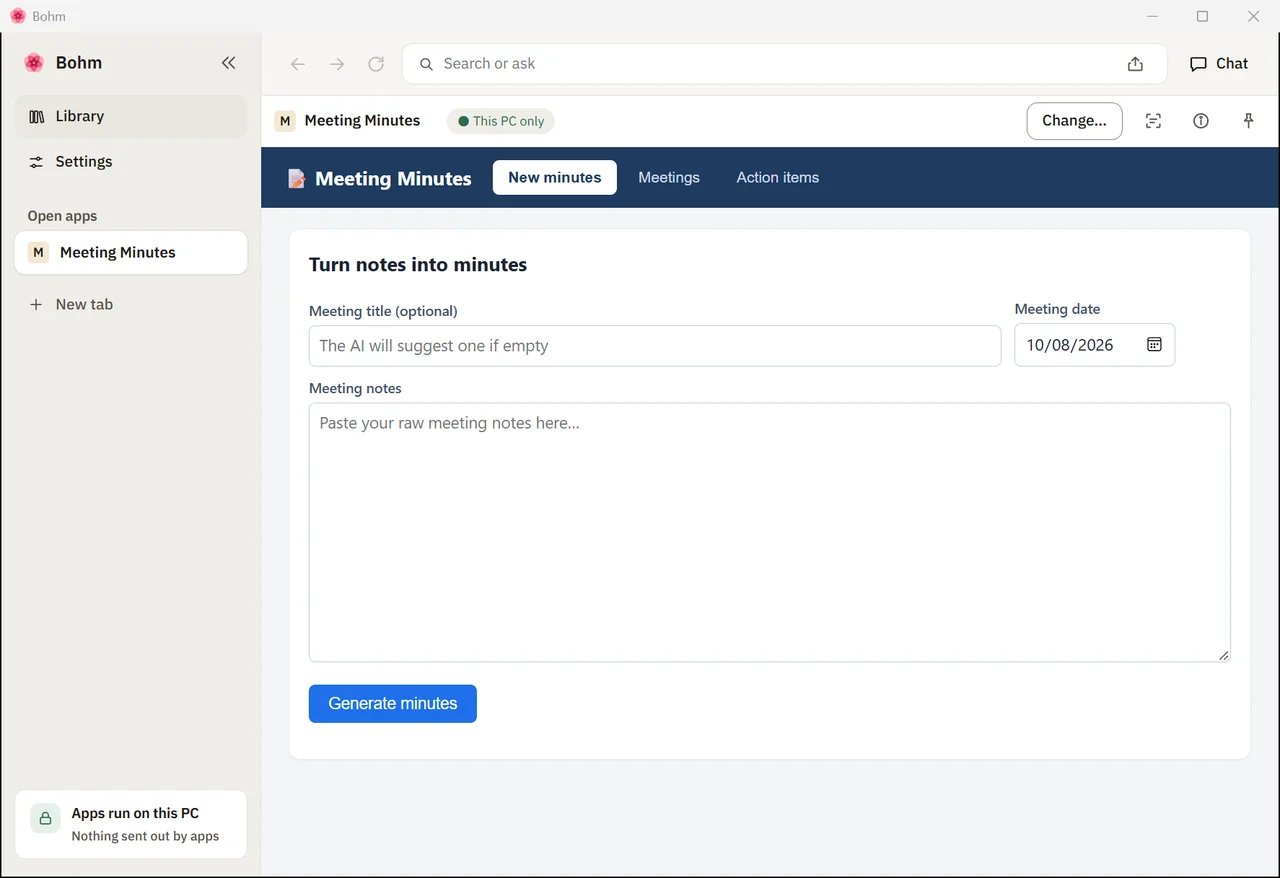Screen dimensions: 1280x878
Task: Open the Chat panel
Action: click(x=1219, y=64)
